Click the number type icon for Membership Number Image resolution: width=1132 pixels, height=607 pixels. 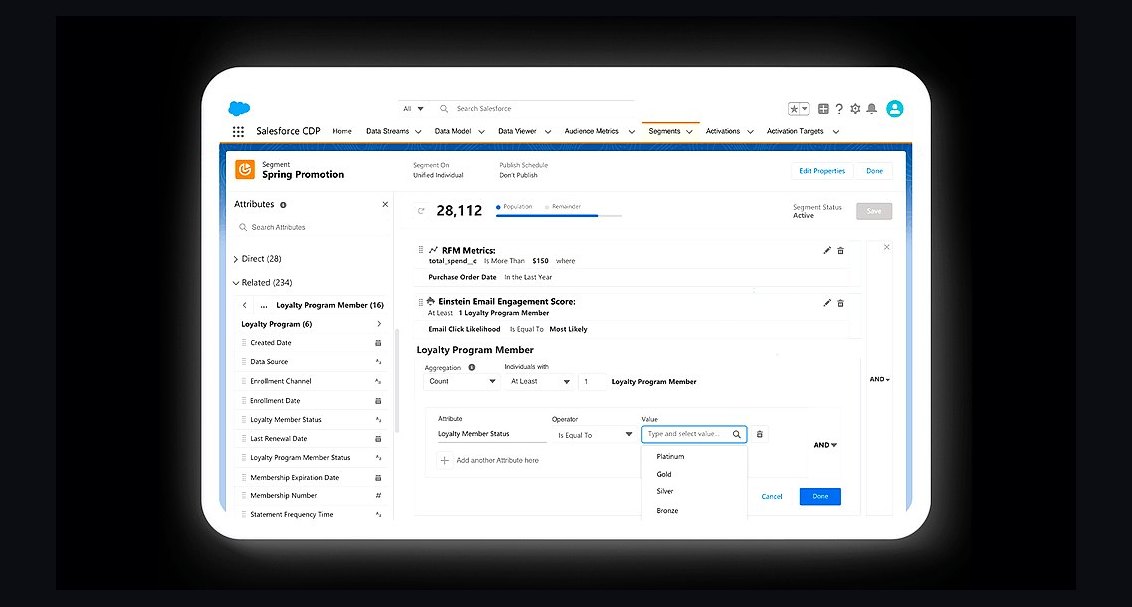378,496
